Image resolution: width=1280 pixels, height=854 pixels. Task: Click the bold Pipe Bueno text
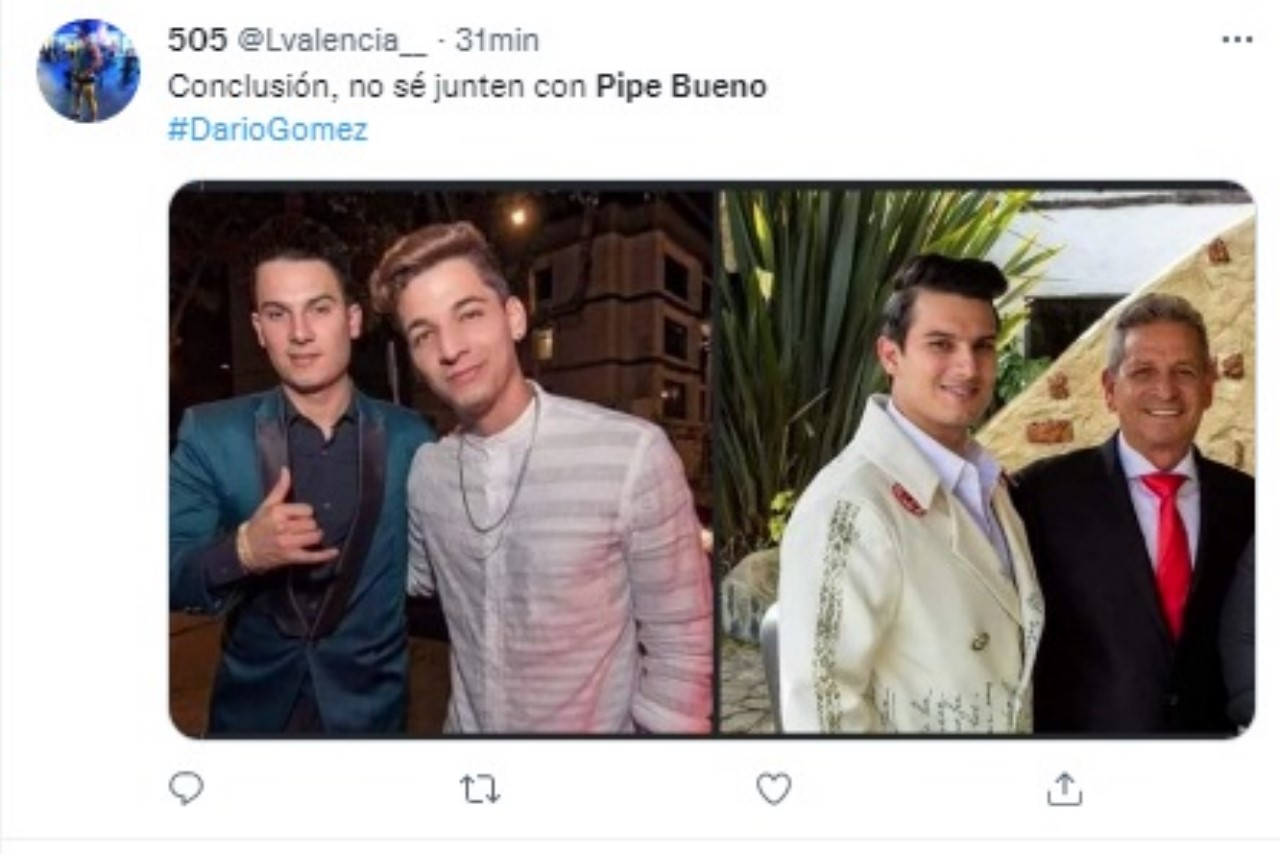tap(681, 87)
